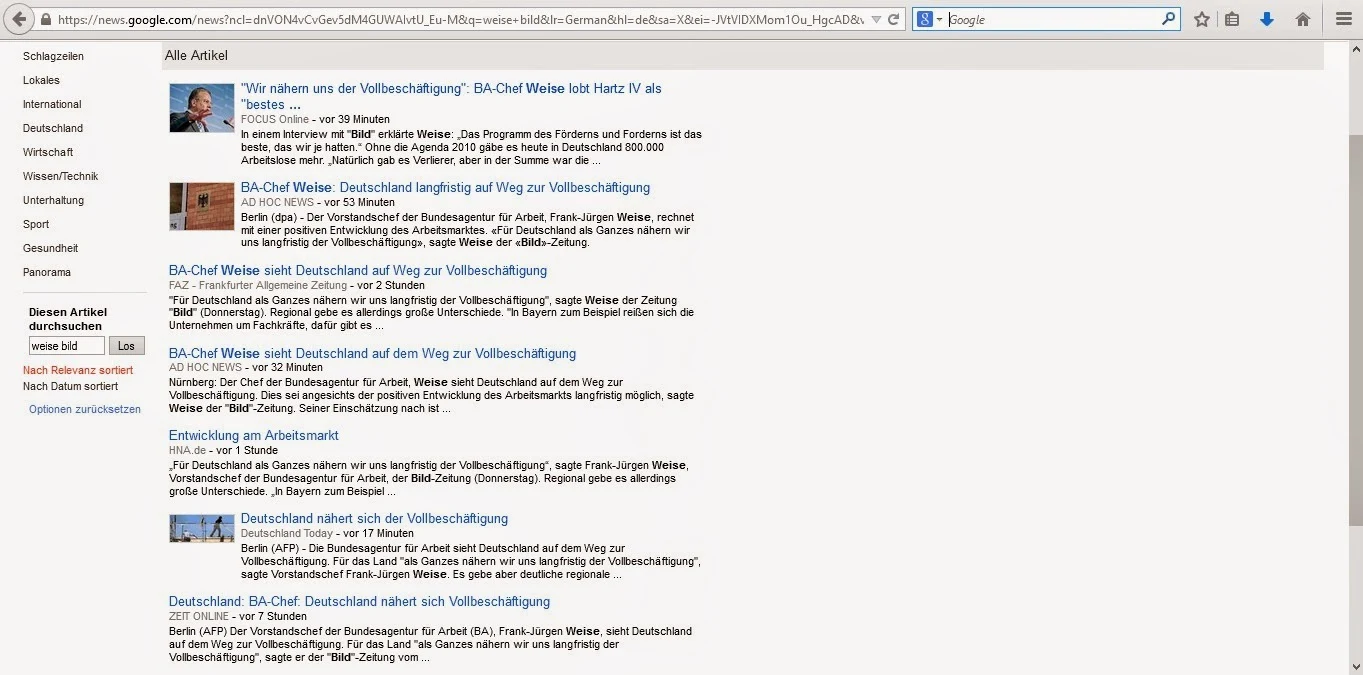Open 'auf dem Weg zur Vollbeschäftigung' AD HOC headline
This screenshot has height=675, width=1363.
[x=372, y=353]
